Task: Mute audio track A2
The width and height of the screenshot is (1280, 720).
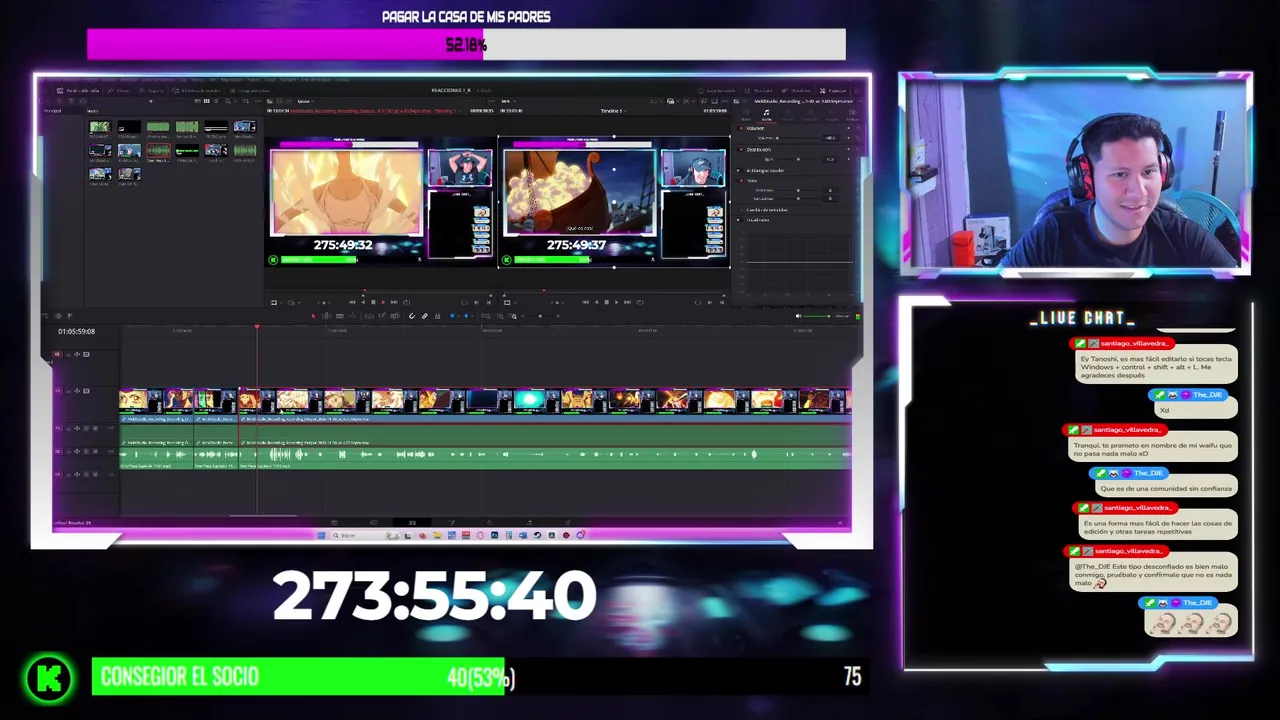Action: pos(95,452)
